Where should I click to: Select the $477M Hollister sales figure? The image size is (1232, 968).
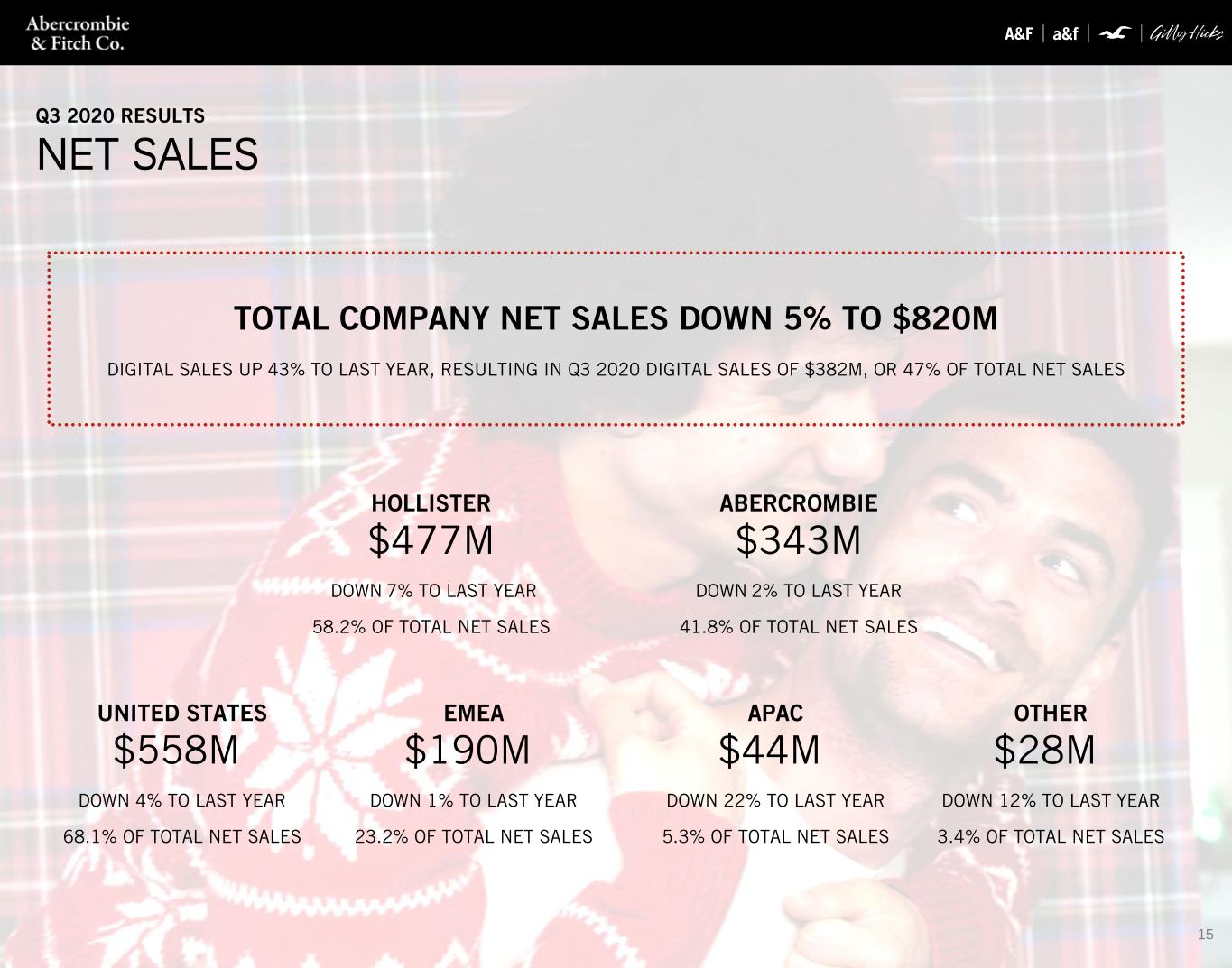click(x=431, y=540)
